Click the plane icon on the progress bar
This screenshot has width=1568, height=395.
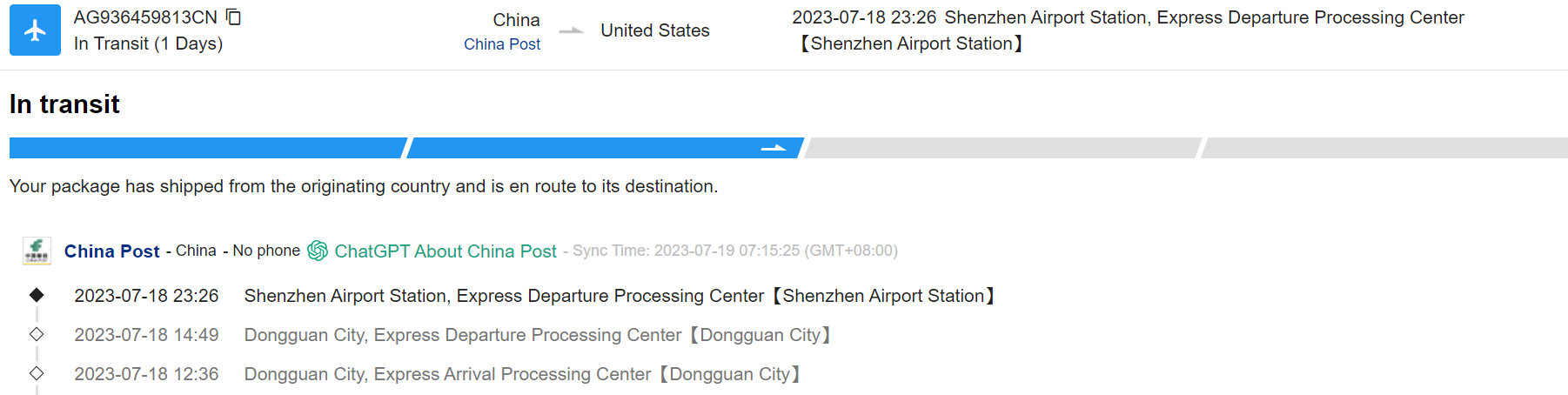click(x=773, y=148)
